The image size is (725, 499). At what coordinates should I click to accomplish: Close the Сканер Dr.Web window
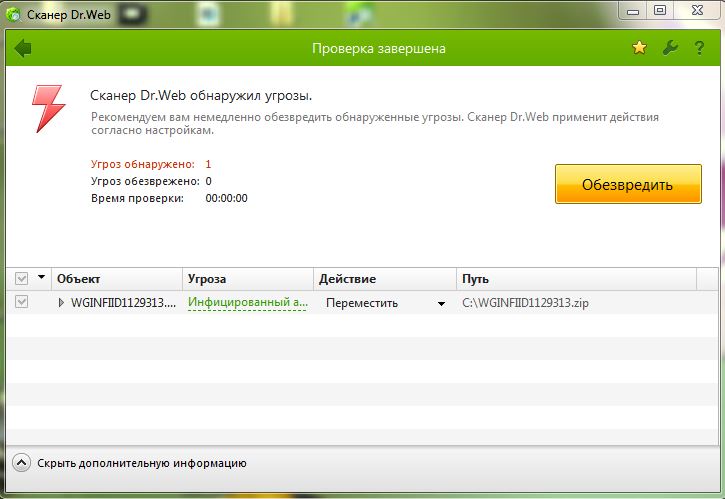697,11
